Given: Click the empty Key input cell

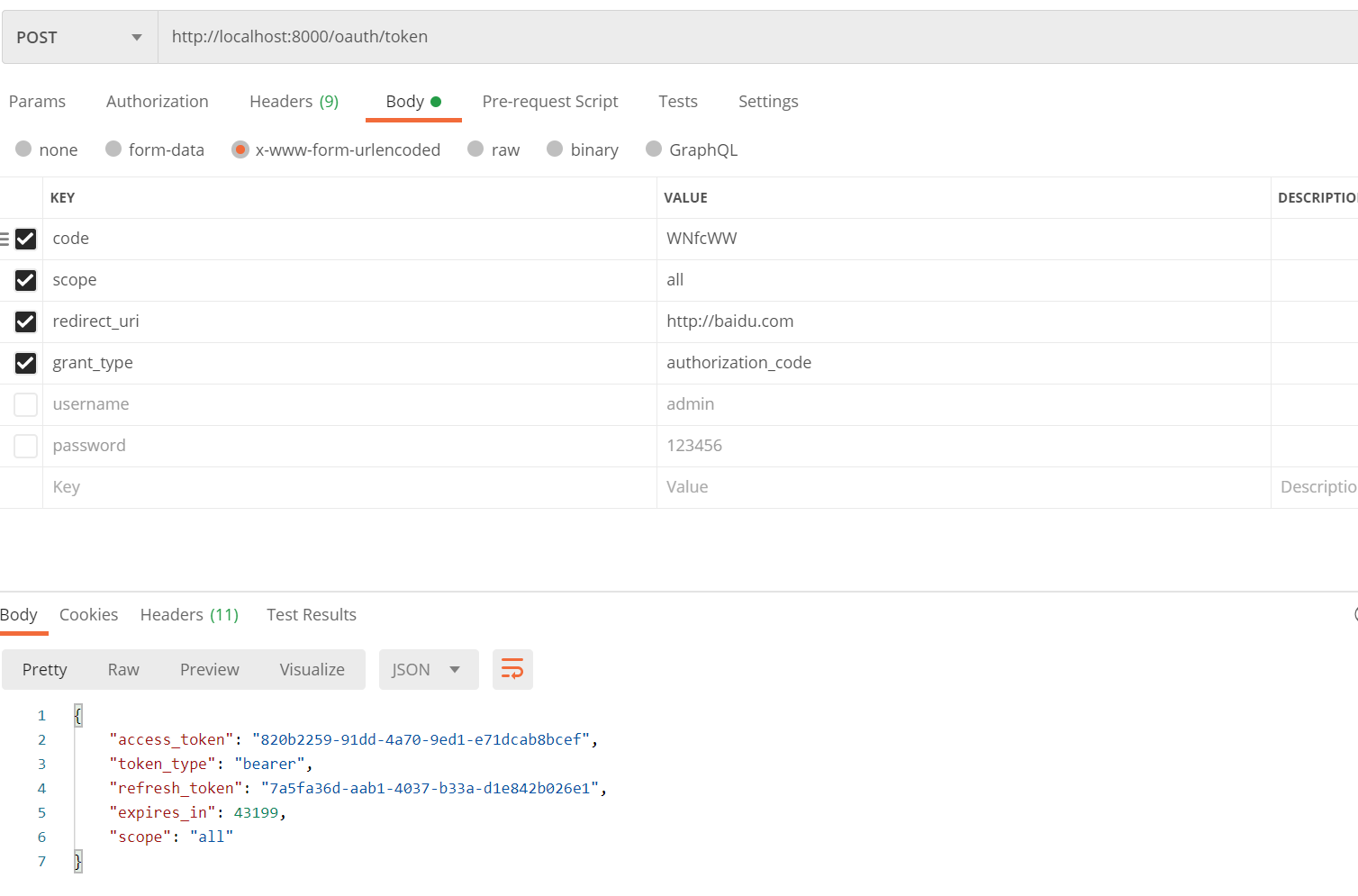Looking at the screenshot, I should (349, 487).
